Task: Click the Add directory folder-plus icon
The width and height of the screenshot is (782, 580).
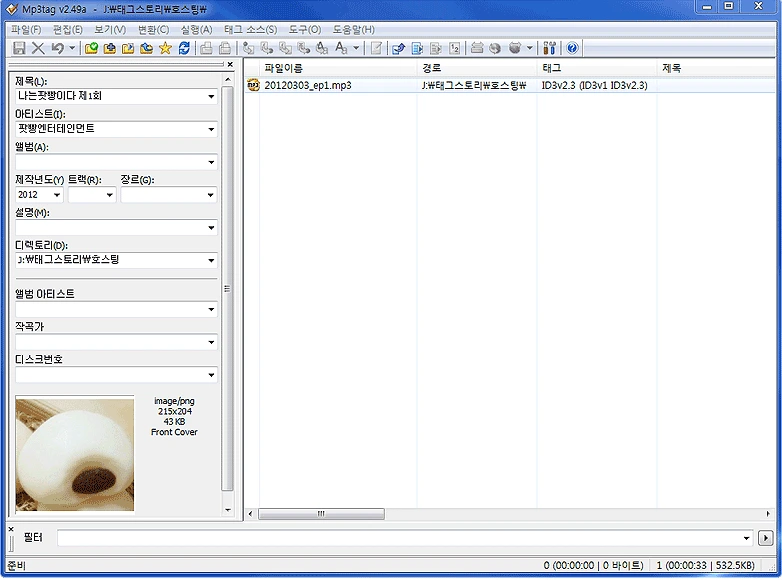Action: [x=110, y=48]
